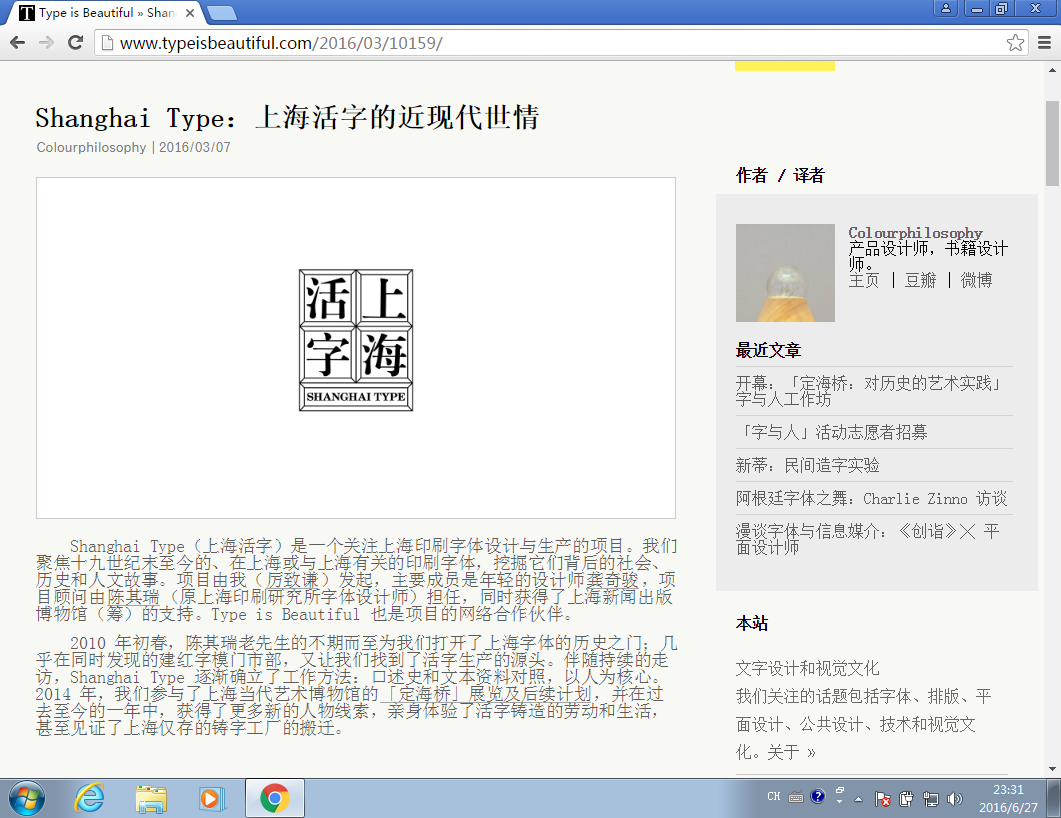Visit the author's 微博 link

point(976,281)
